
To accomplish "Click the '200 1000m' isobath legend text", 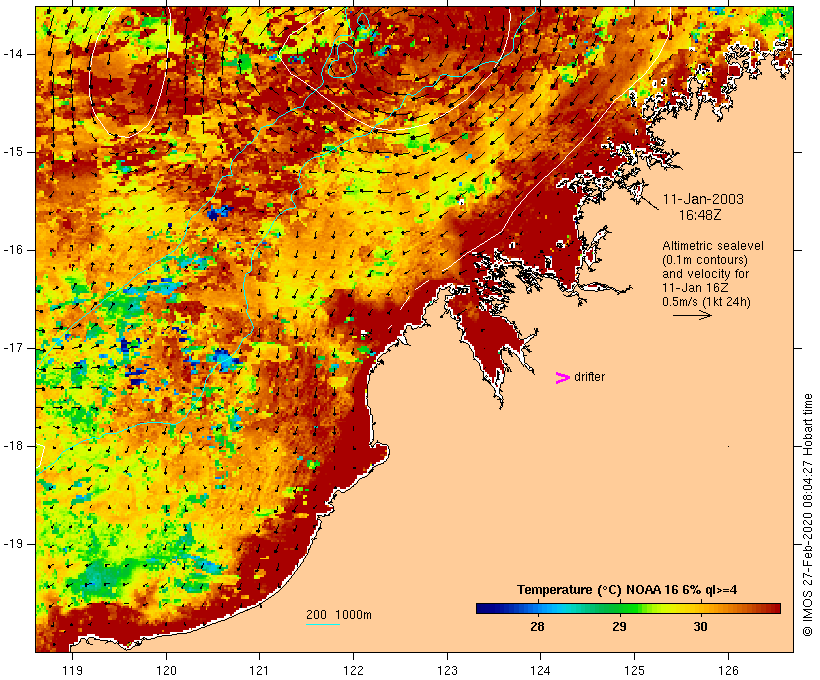I will pos(339,615).
